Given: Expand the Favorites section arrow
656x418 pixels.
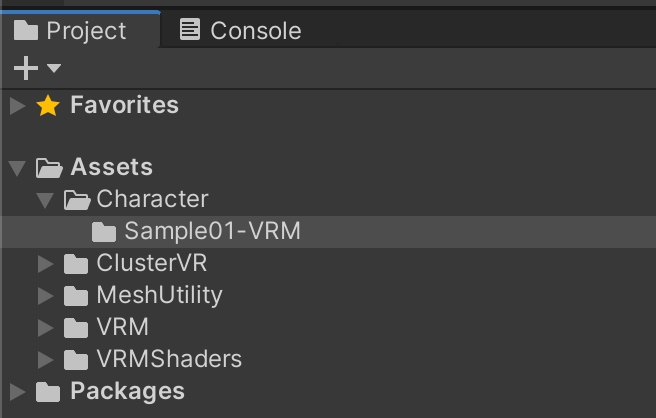Looking at the screenshot, I should 18,105.
